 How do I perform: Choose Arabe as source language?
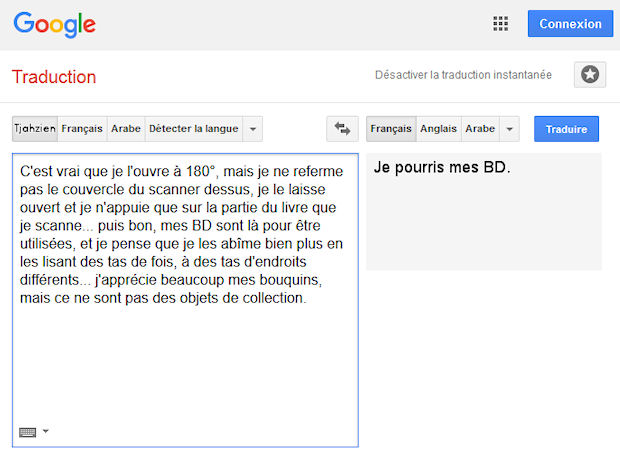pyautogui.click(x=126, y=129)
